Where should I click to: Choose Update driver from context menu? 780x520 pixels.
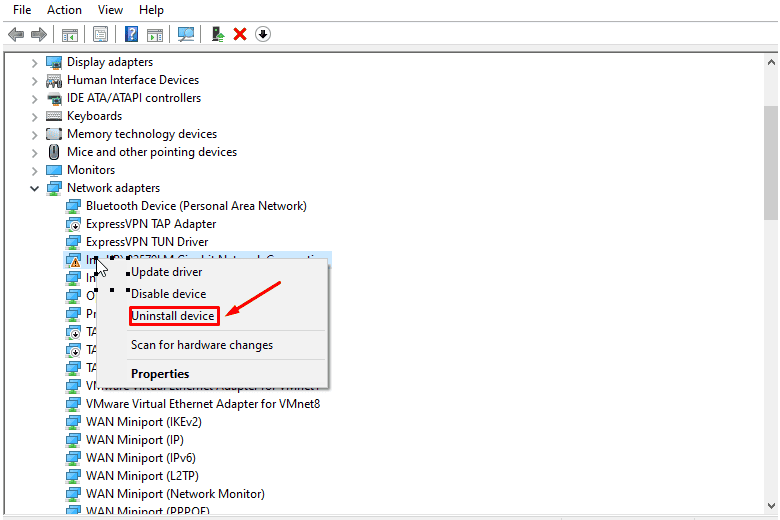point(212,272)
